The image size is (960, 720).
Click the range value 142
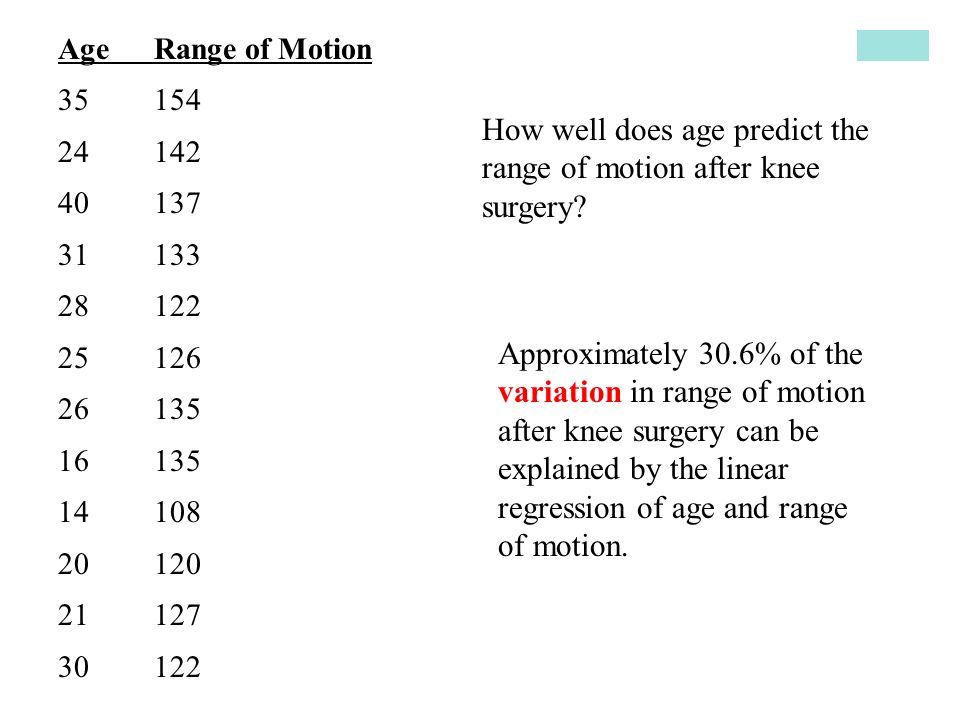(177, 151)
